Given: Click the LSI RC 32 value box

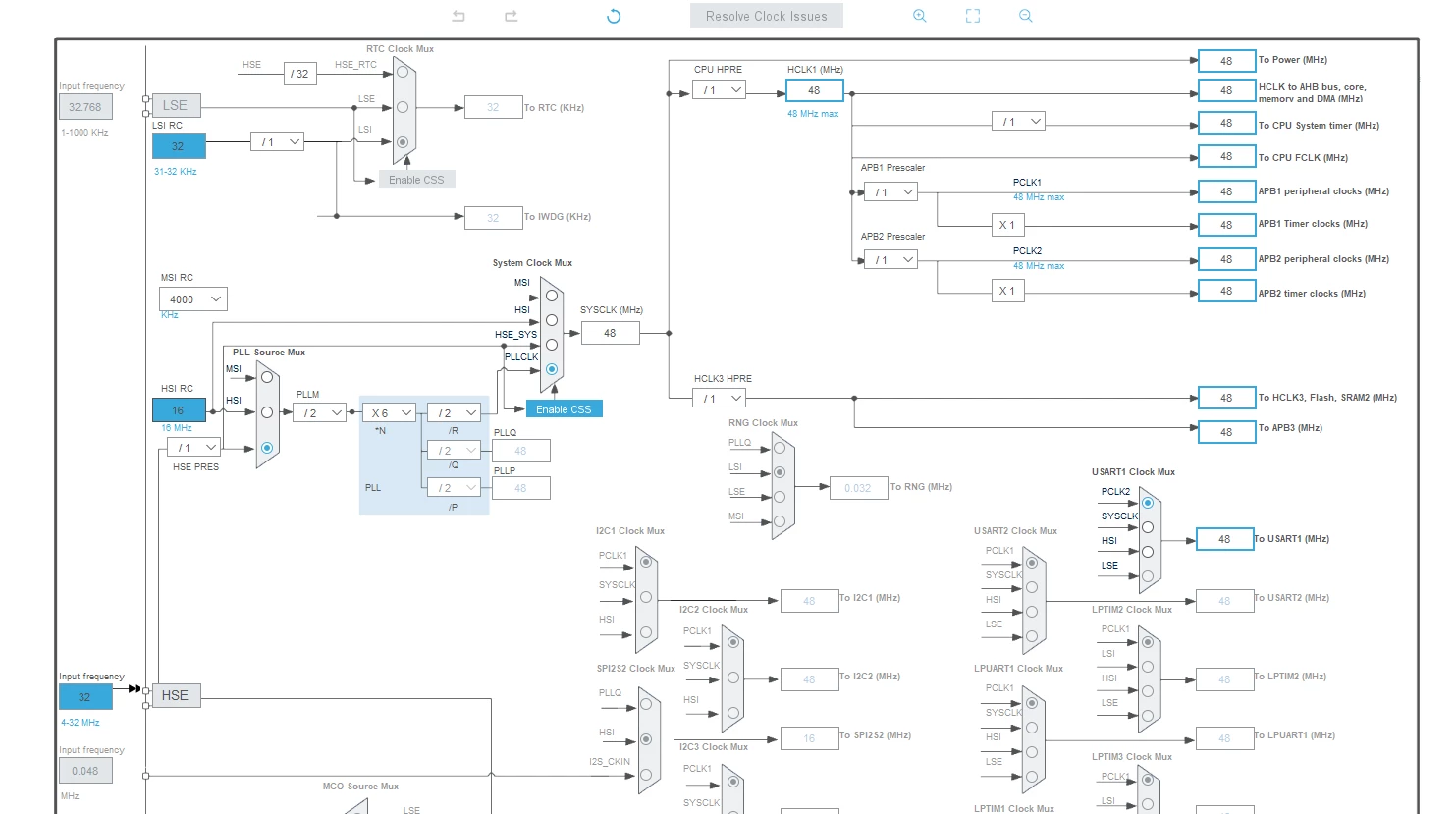Looking at the screenshot, I should click(x=179, y=146).
